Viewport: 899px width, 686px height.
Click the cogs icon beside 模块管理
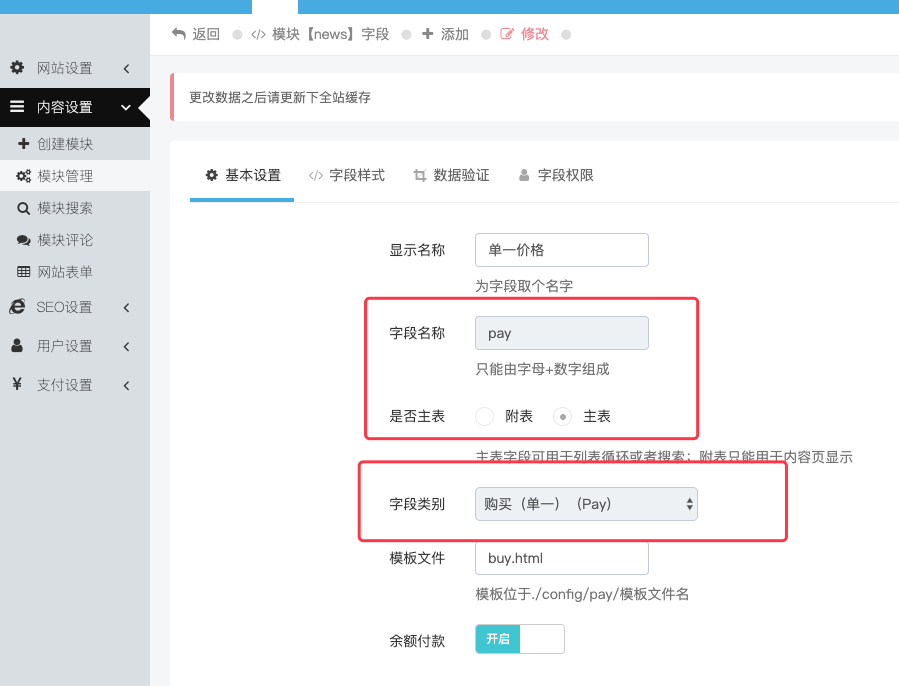point(24,176)
